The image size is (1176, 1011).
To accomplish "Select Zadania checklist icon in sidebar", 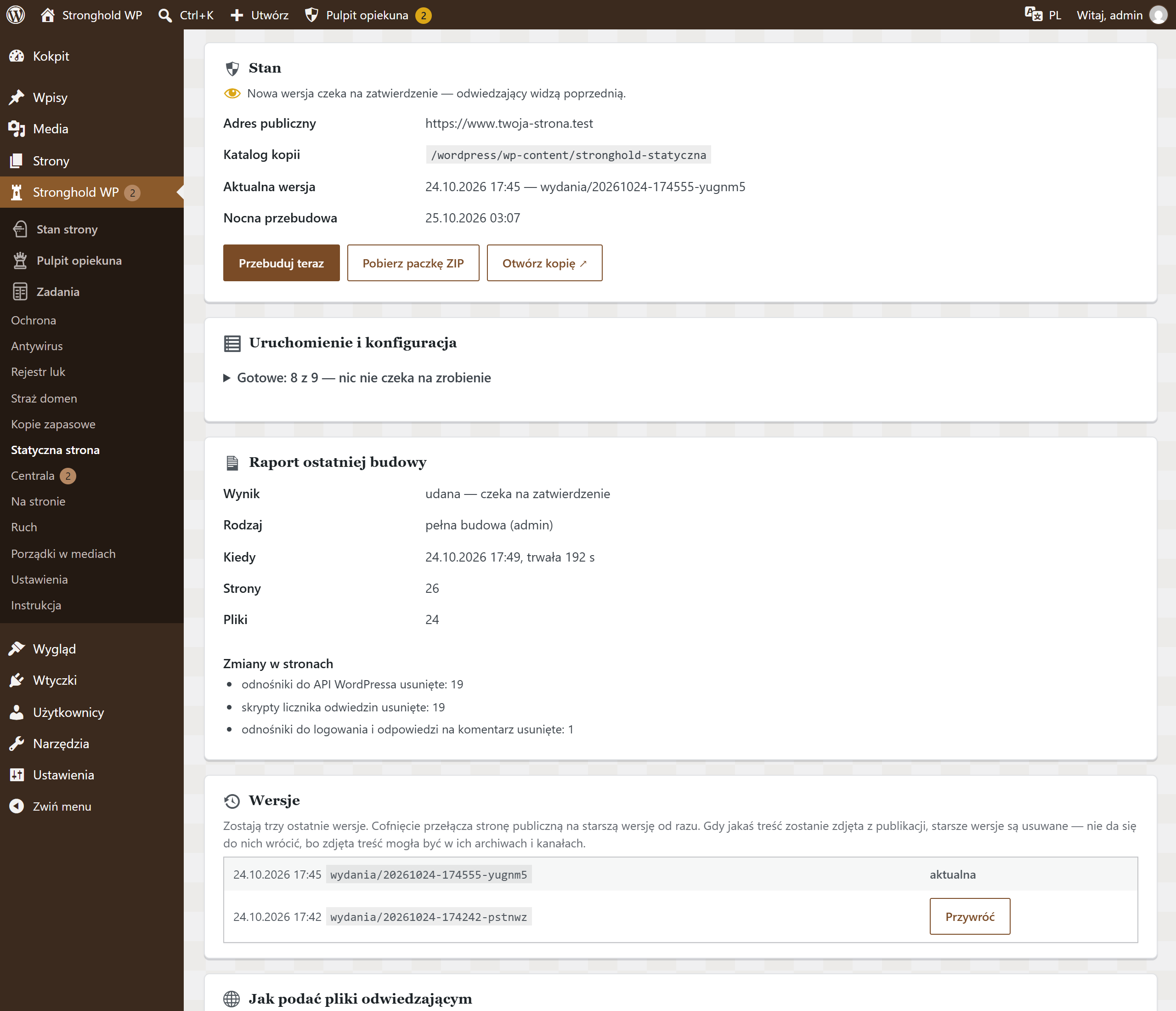I will tap(20, 292).
